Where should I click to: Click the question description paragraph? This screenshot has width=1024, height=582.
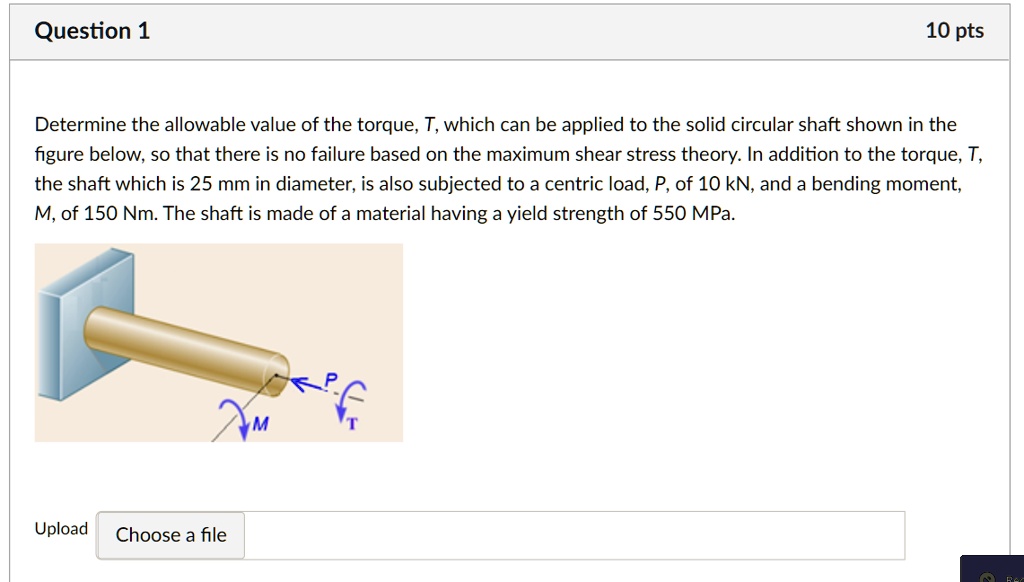click(500, 168)
